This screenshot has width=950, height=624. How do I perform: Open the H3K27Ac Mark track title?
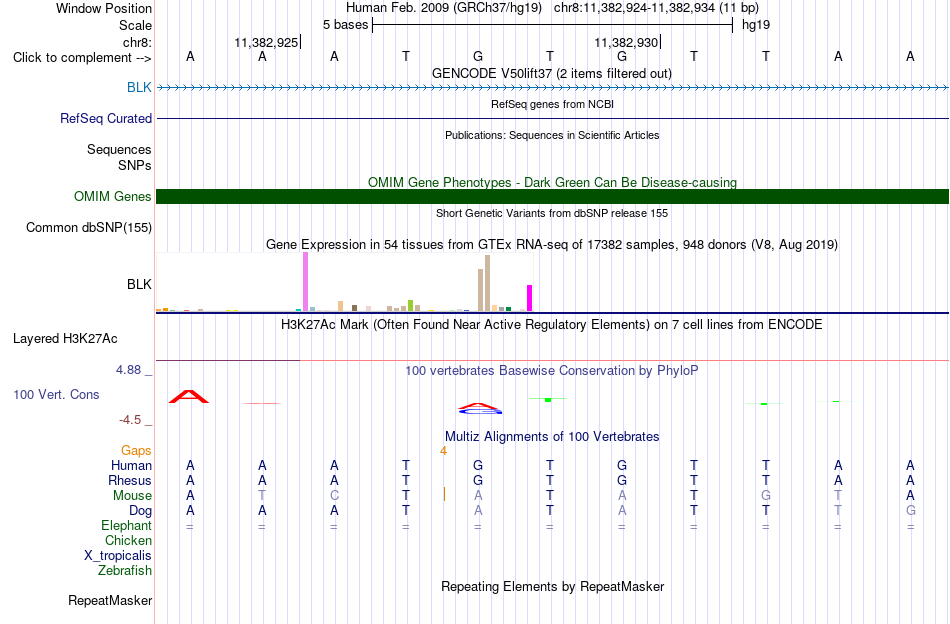click(x=552, y=325)
